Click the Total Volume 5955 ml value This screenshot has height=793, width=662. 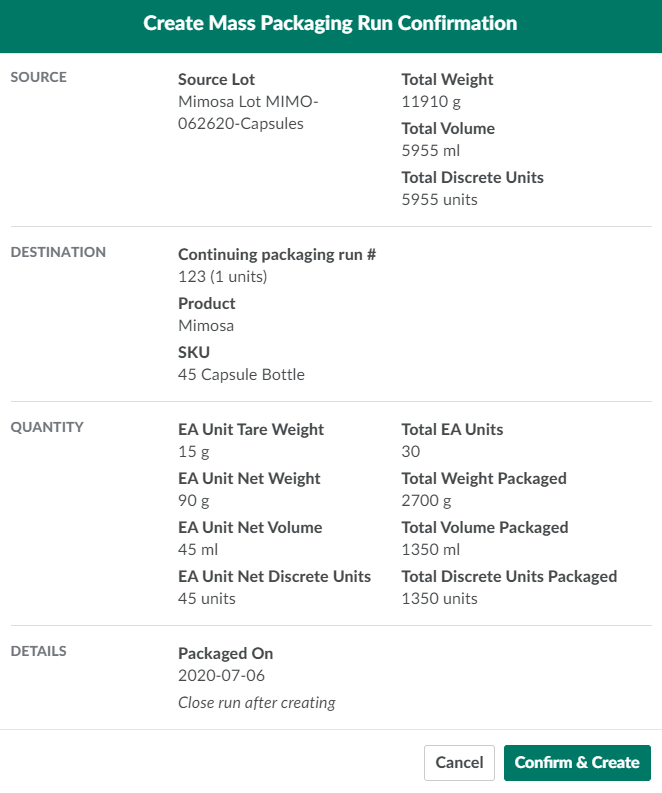[431, 150]
